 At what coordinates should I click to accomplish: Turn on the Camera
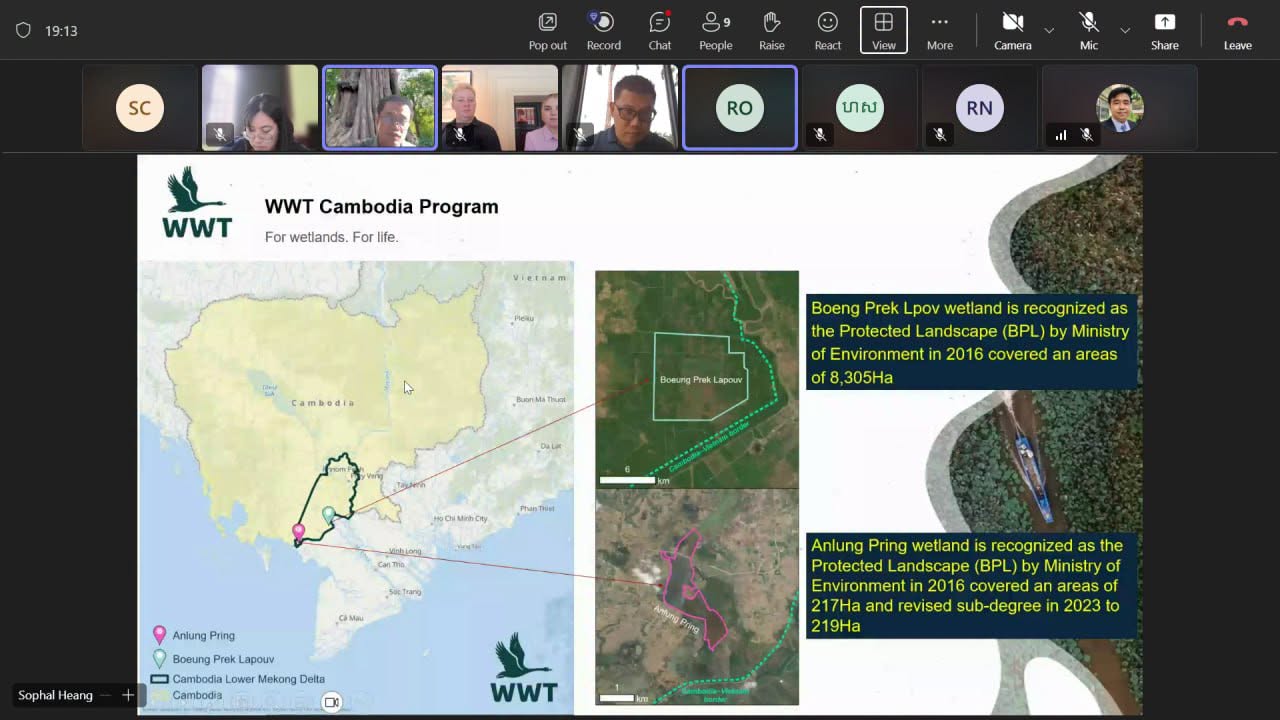click(1012, 31)
